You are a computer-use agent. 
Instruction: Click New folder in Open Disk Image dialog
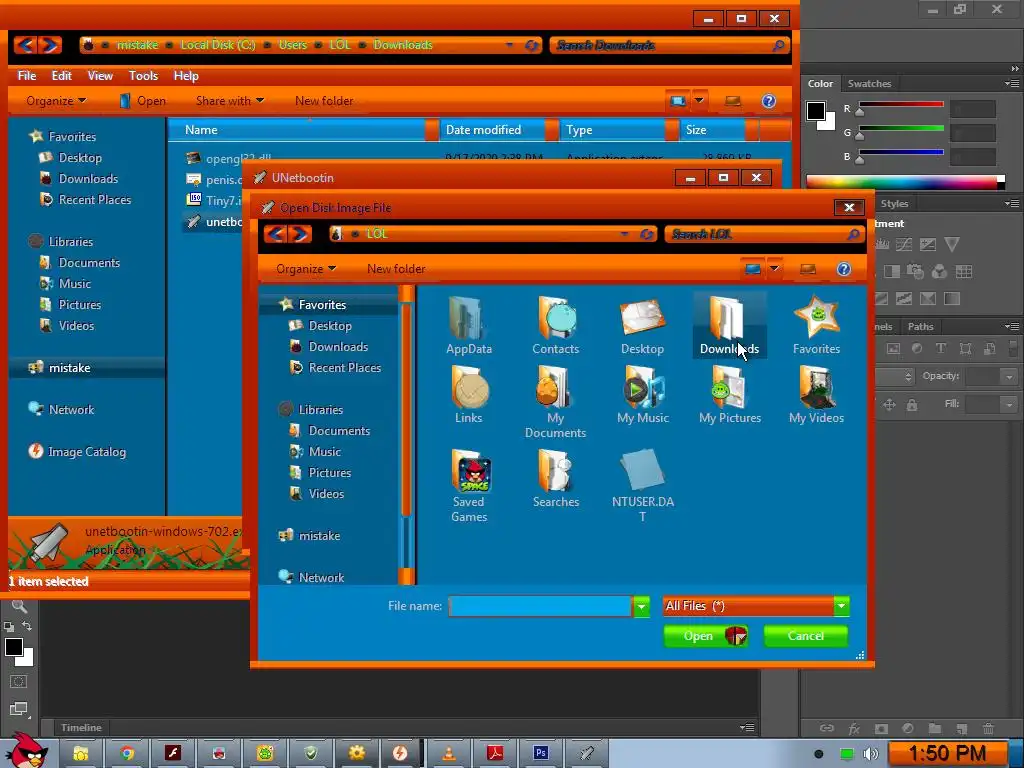[x=396, y=268]
